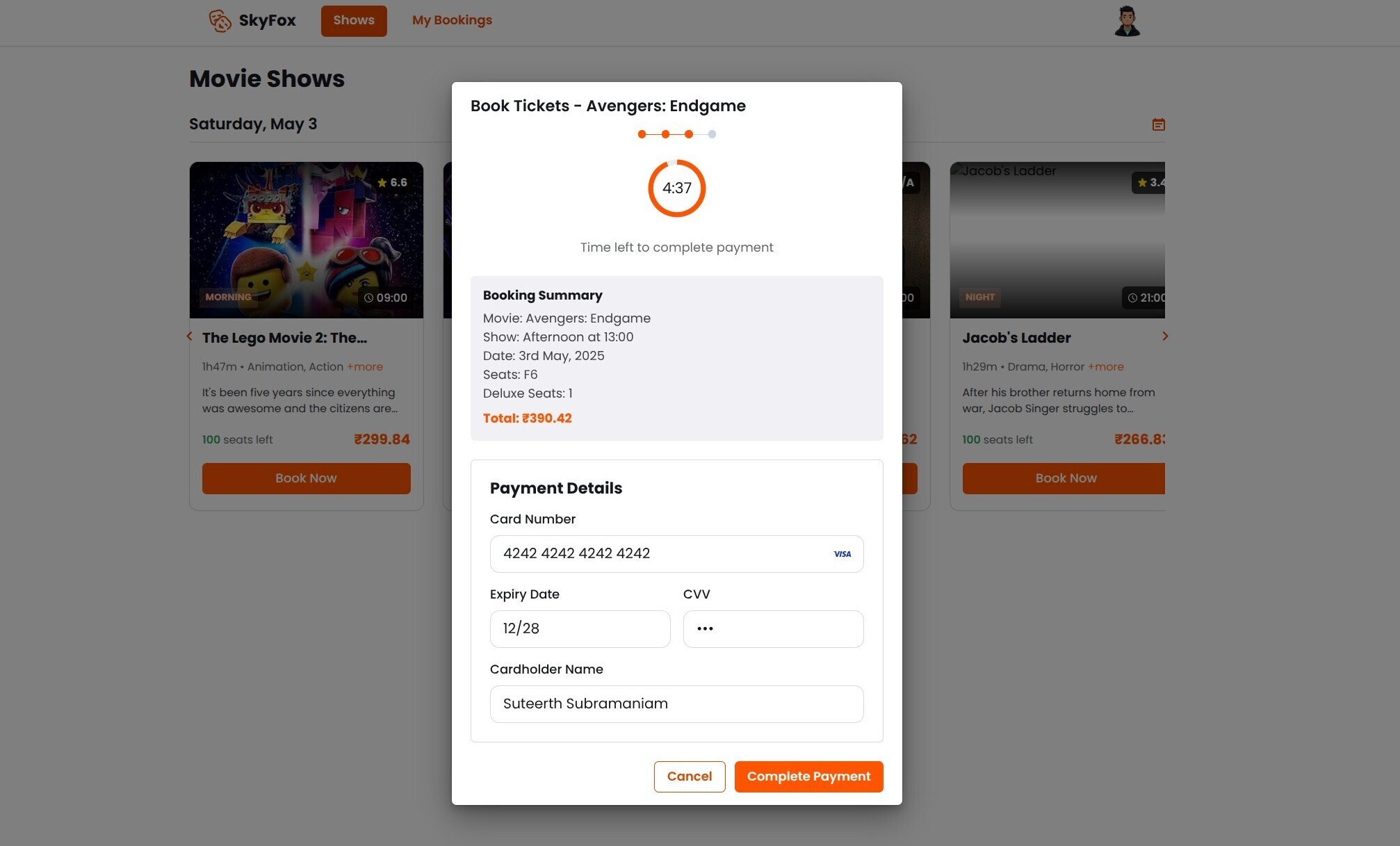The width and height of the screenshot is (1400, 846).
Task: Click the countdown timer circle showing 4:37
Action: tap(676, 188)
